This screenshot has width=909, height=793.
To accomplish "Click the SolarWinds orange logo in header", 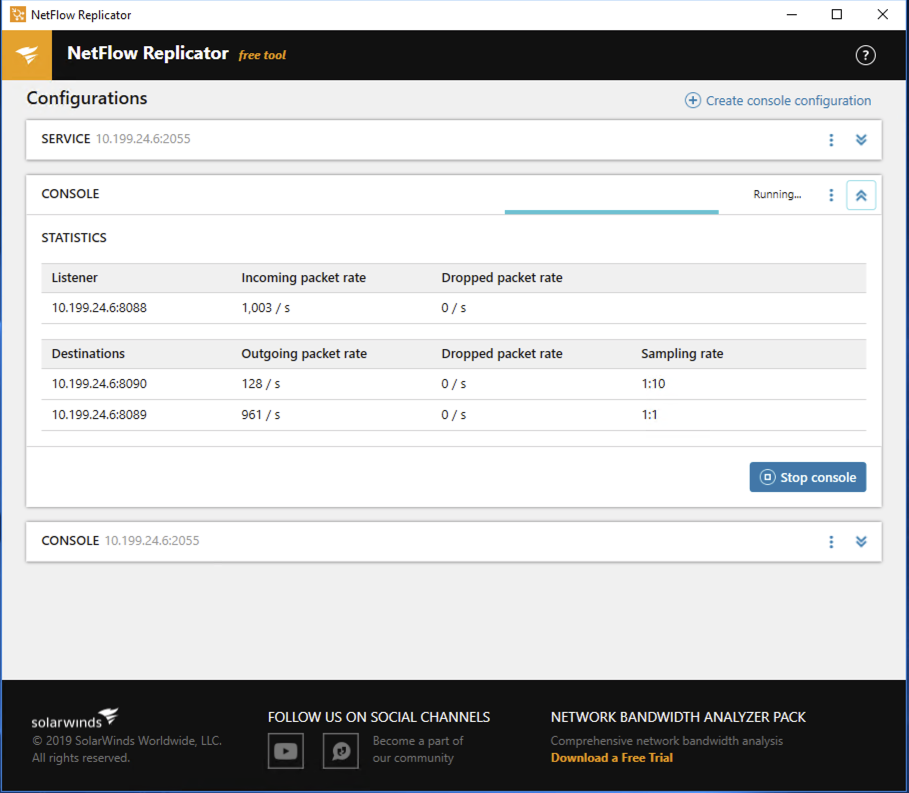I will [x=27, y=55].
